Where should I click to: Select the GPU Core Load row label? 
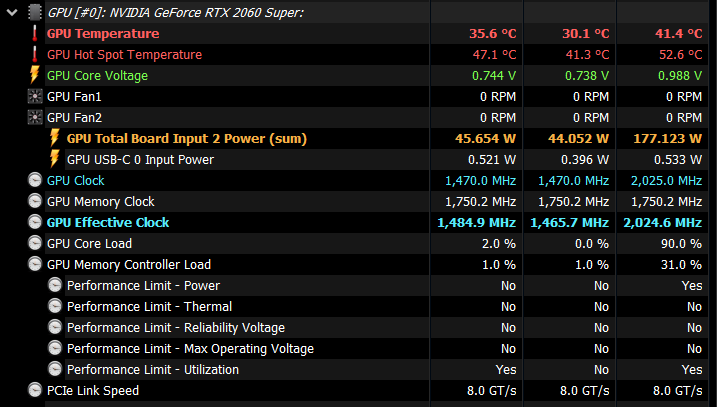pos(89,244)
